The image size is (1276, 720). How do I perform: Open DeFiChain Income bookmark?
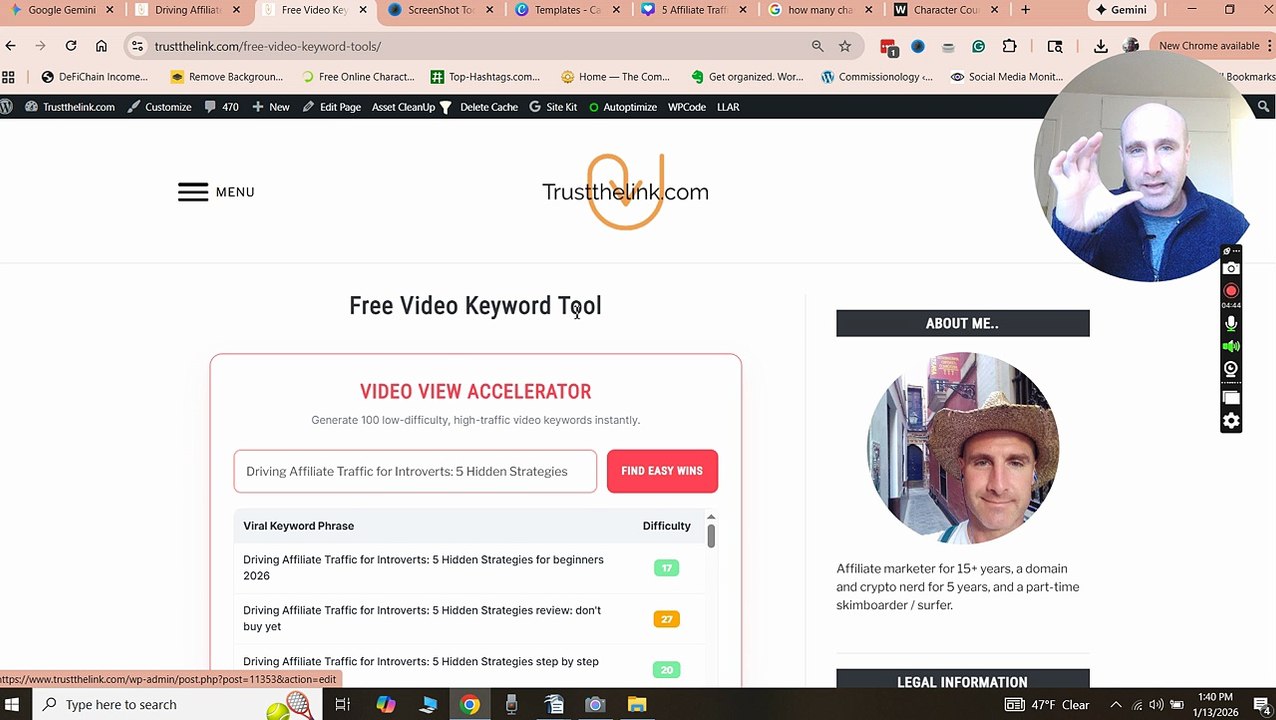point(94,77)
